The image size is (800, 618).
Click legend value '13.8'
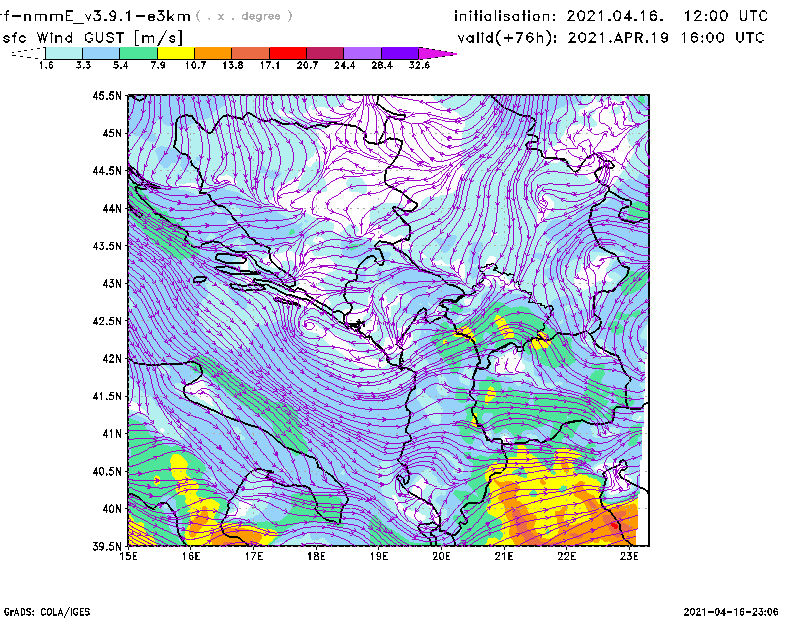[233, 65]
